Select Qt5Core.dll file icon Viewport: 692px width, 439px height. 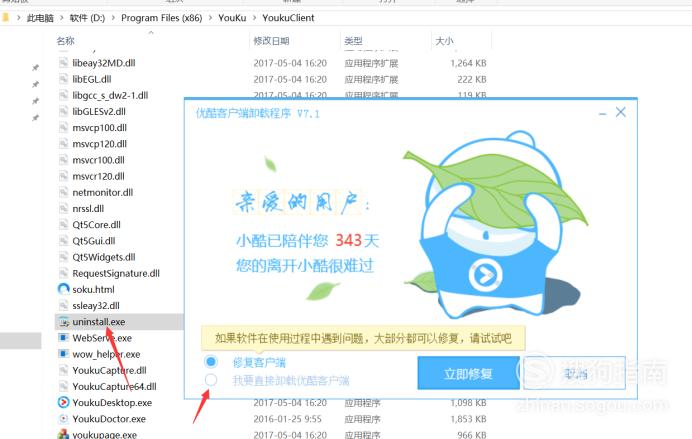point(64,225)
